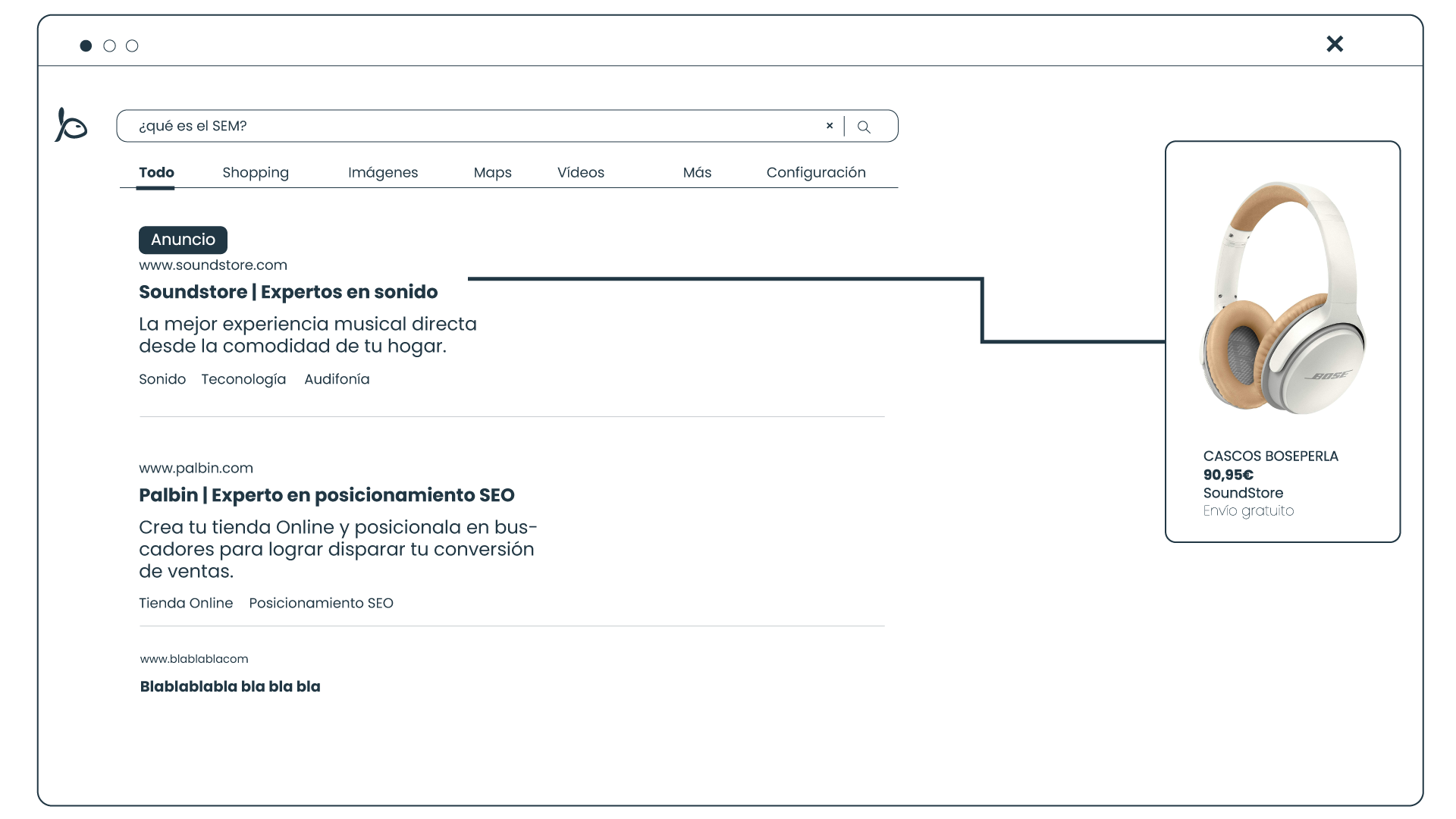Open the Soundstore Expertos en sonido result

tap(288, 292)
